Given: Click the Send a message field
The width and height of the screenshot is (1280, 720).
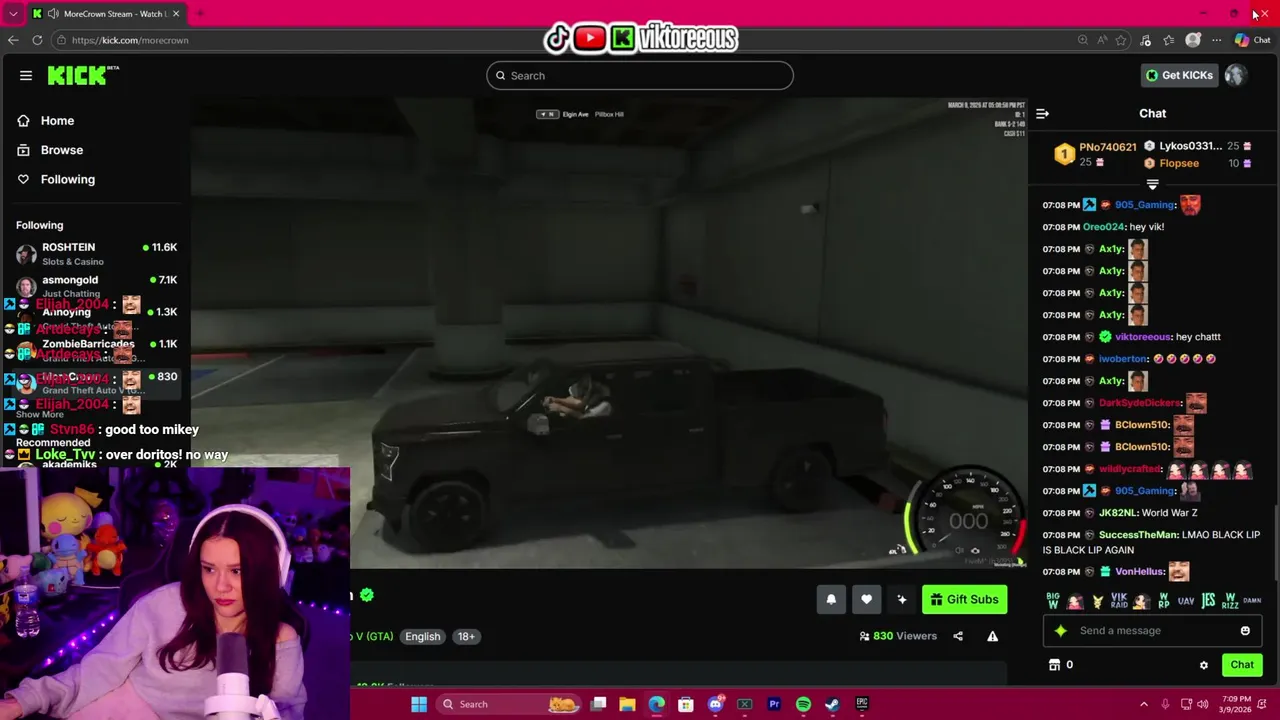Looking at the screenshot, I should (x=1152, y=630).
